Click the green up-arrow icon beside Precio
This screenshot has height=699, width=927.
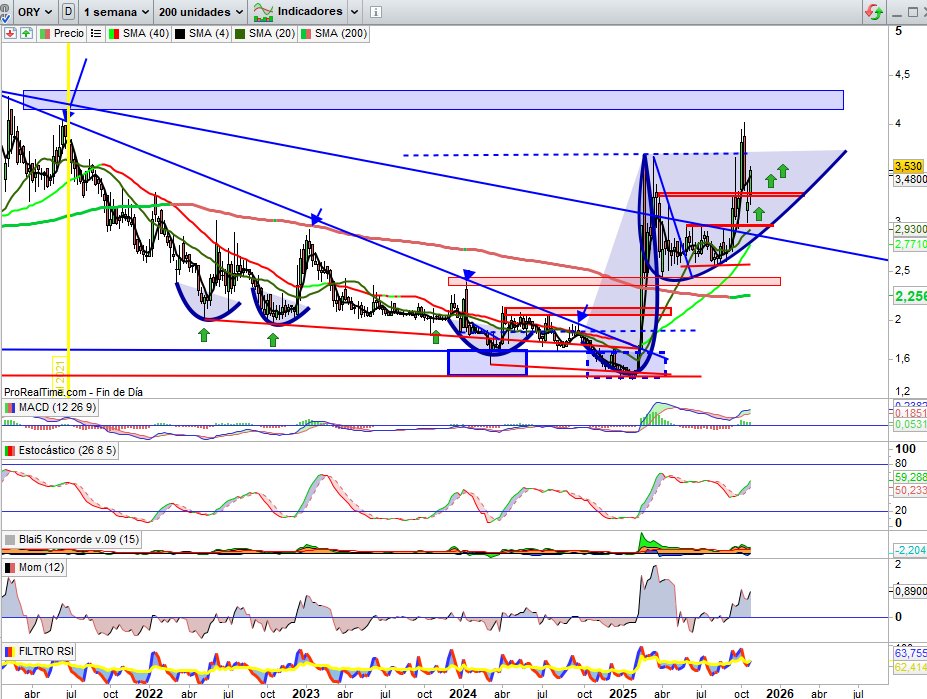coord(26,34)
